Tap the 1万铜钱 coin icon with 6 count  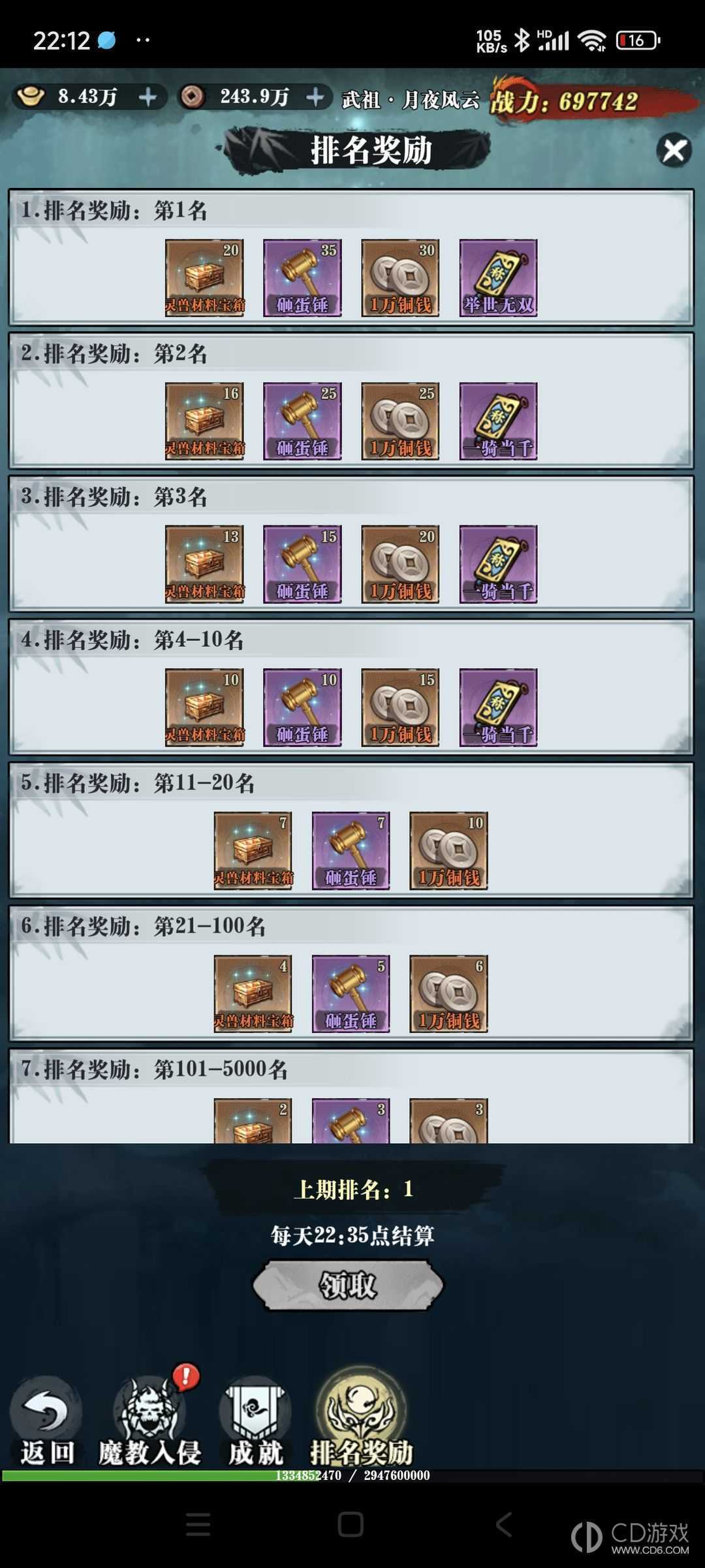pos(448,993)
